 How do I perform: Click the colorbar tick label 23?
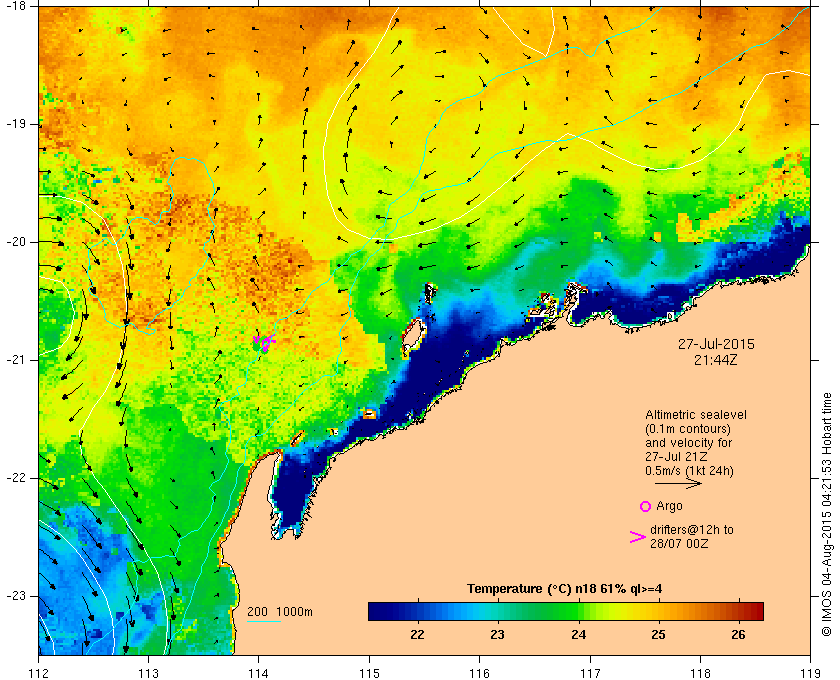[498, 634]
